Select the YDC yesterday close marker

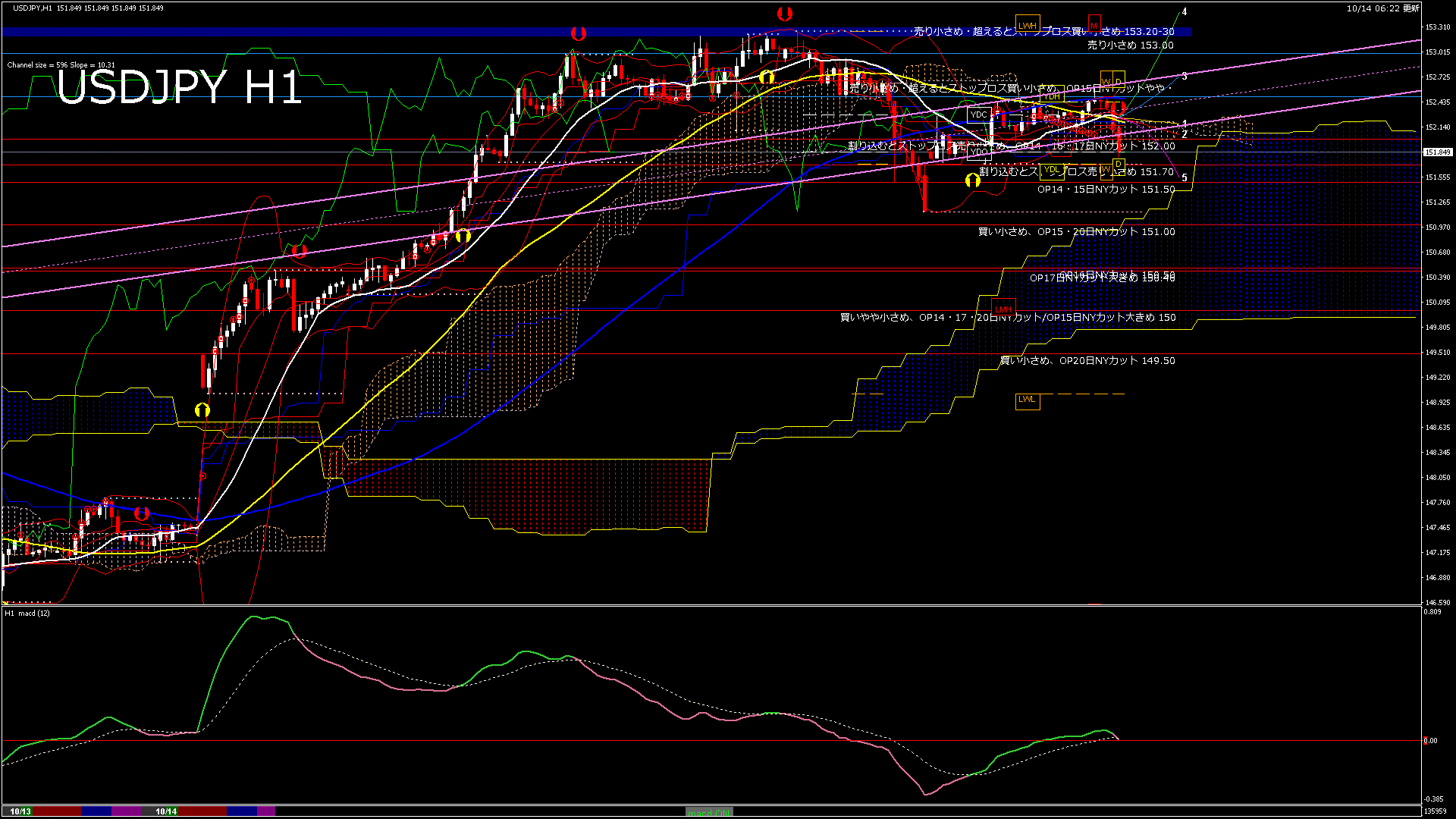pos(978,115)
